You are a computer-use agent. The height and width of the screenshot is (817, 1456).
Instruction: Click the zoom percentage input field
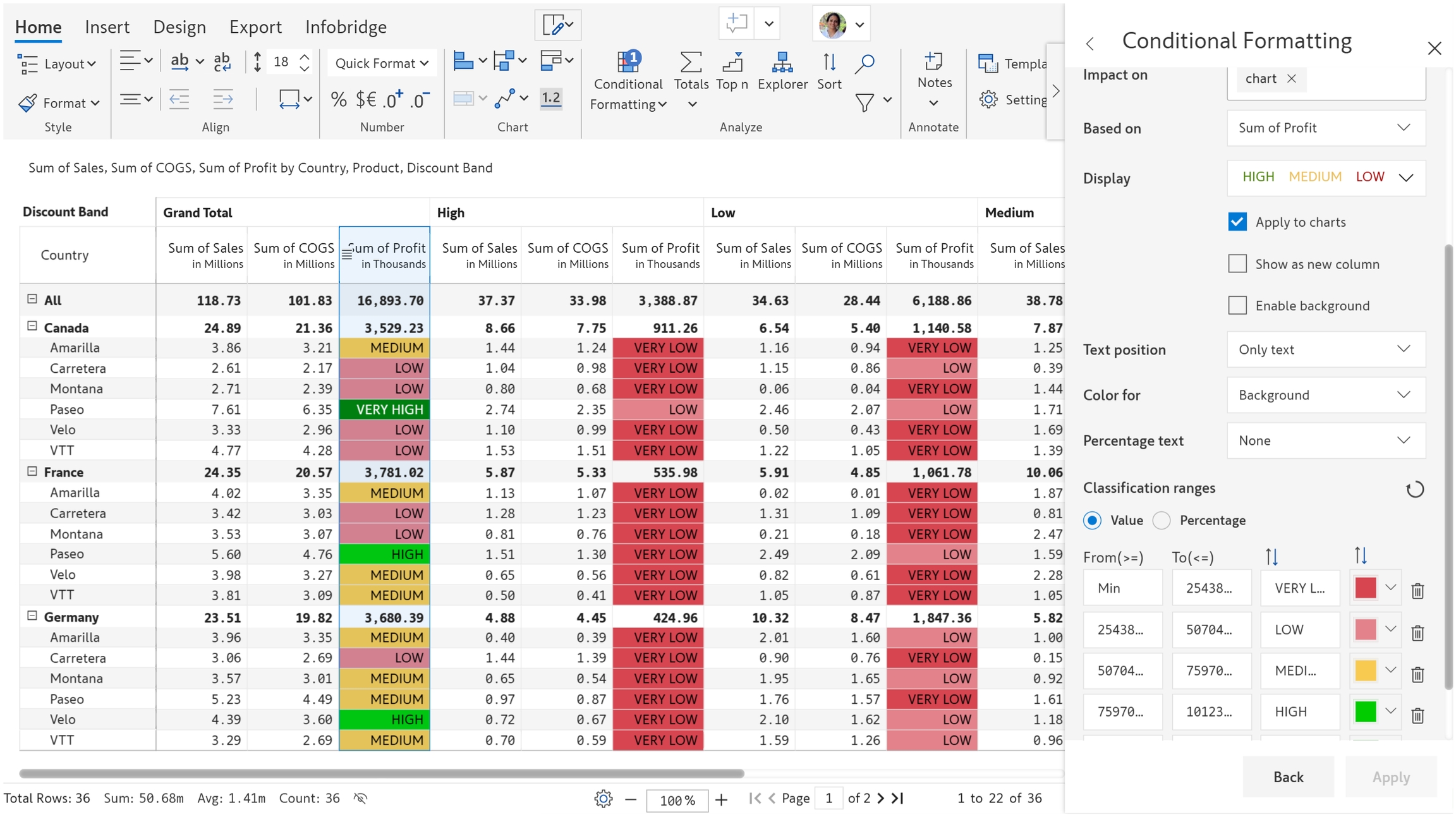pyautogui.click(x=677, y=800)
